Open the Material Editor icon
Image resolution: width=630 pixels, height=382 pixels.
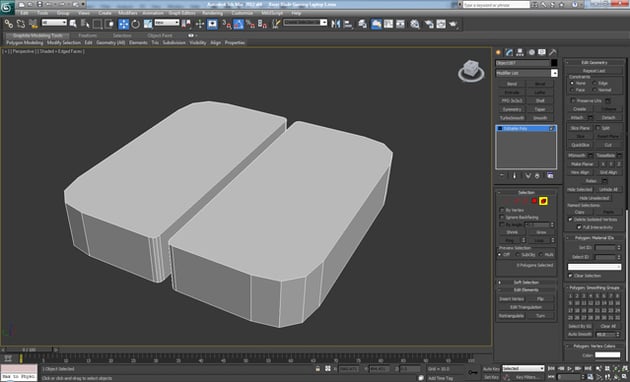click(x=415, y=24)
